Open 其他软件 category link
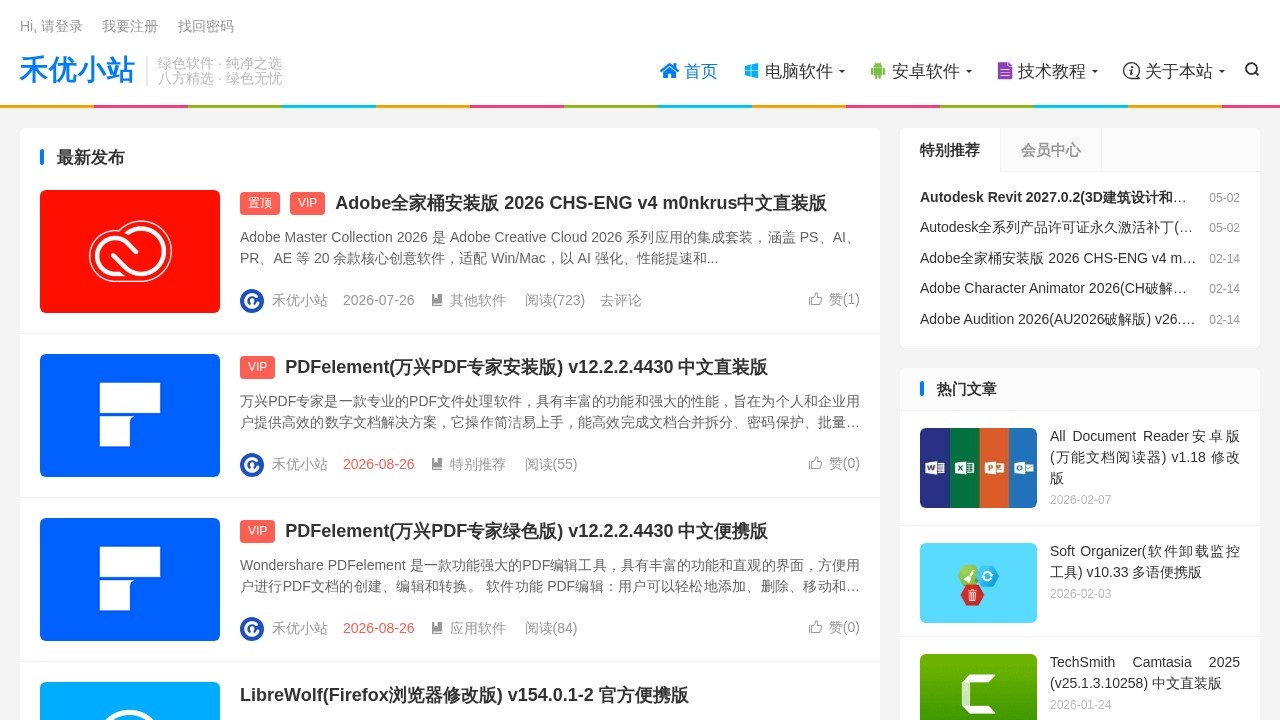The width and height of the screenshot is (1280, 720). pyautogui.click(x=478, y=300)
